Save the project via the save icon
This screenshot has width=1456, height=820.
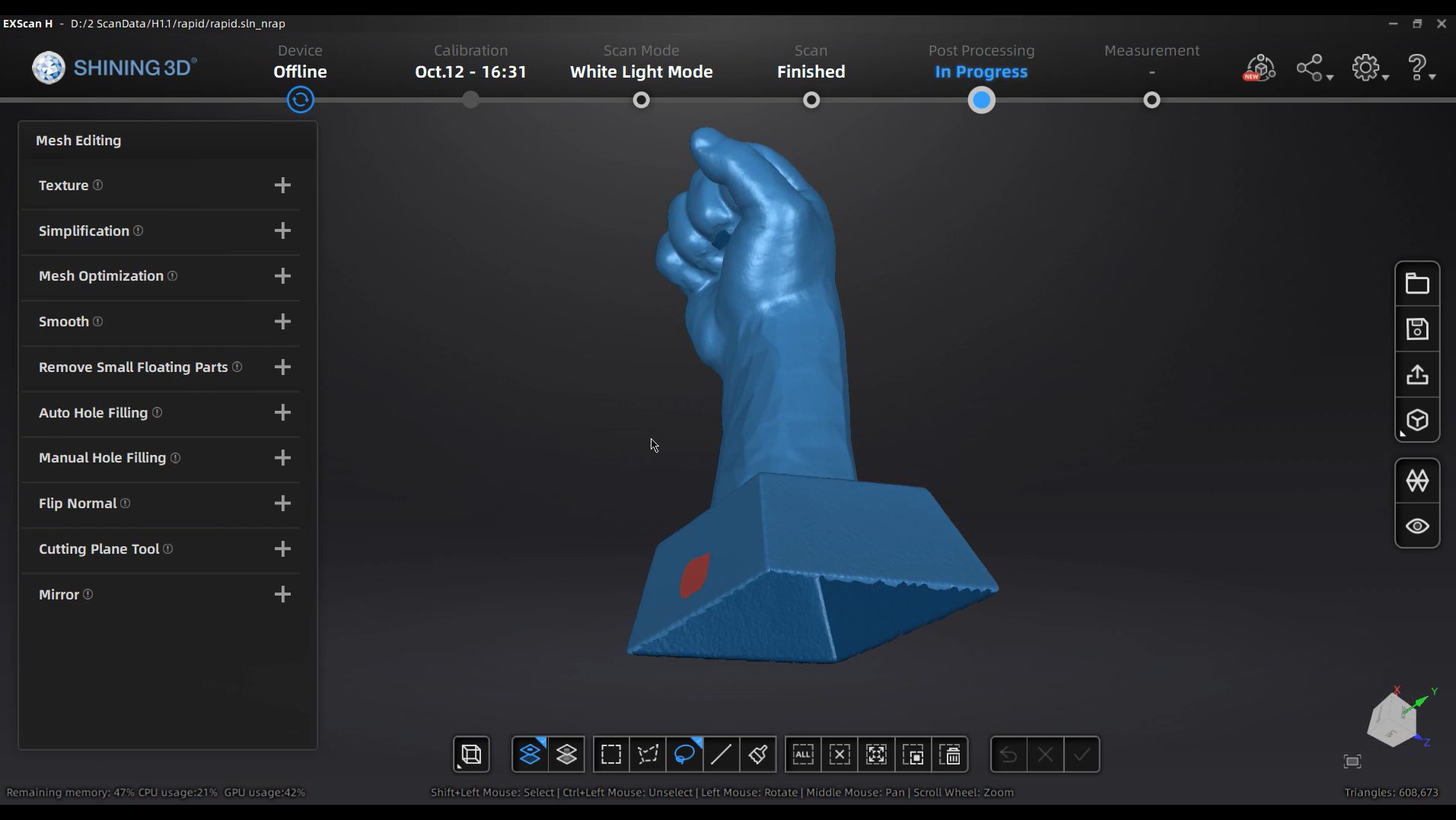1417,329
